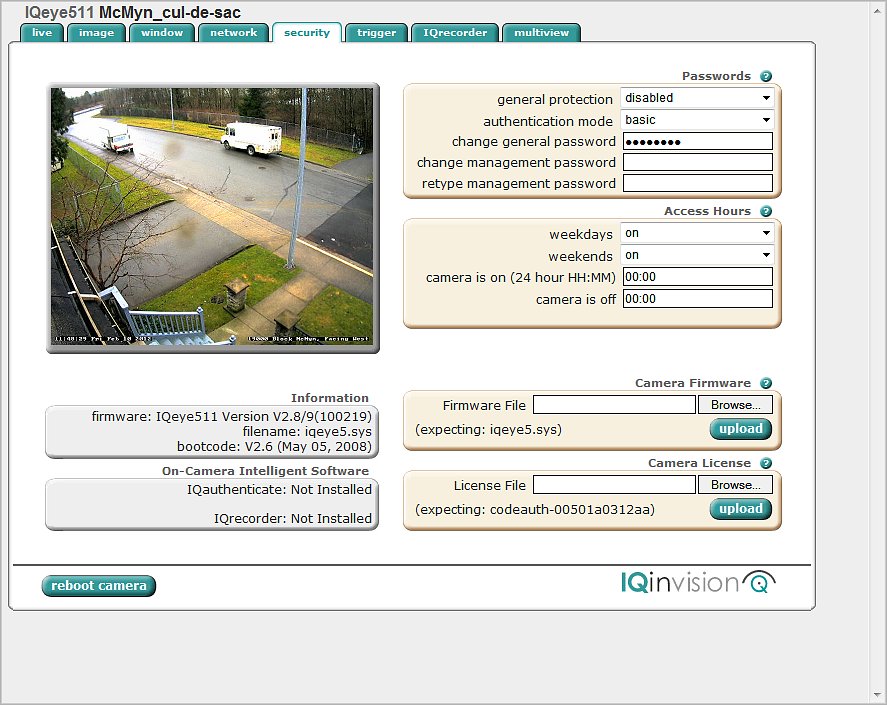Click the camera preview image

(213, 217)
